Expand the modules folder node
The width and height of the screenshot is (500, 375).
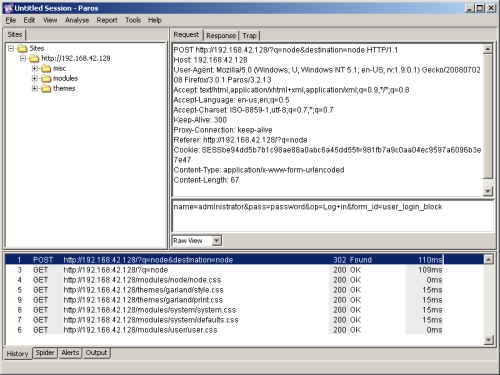click(35, 79)
